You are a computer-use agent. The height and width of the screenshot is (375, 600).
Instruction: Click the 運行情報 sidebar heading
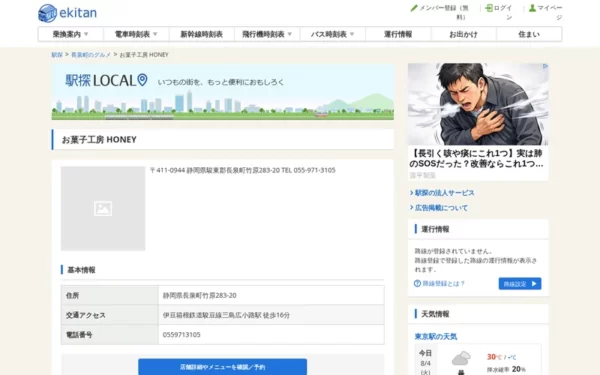click(x=435, y=229)
